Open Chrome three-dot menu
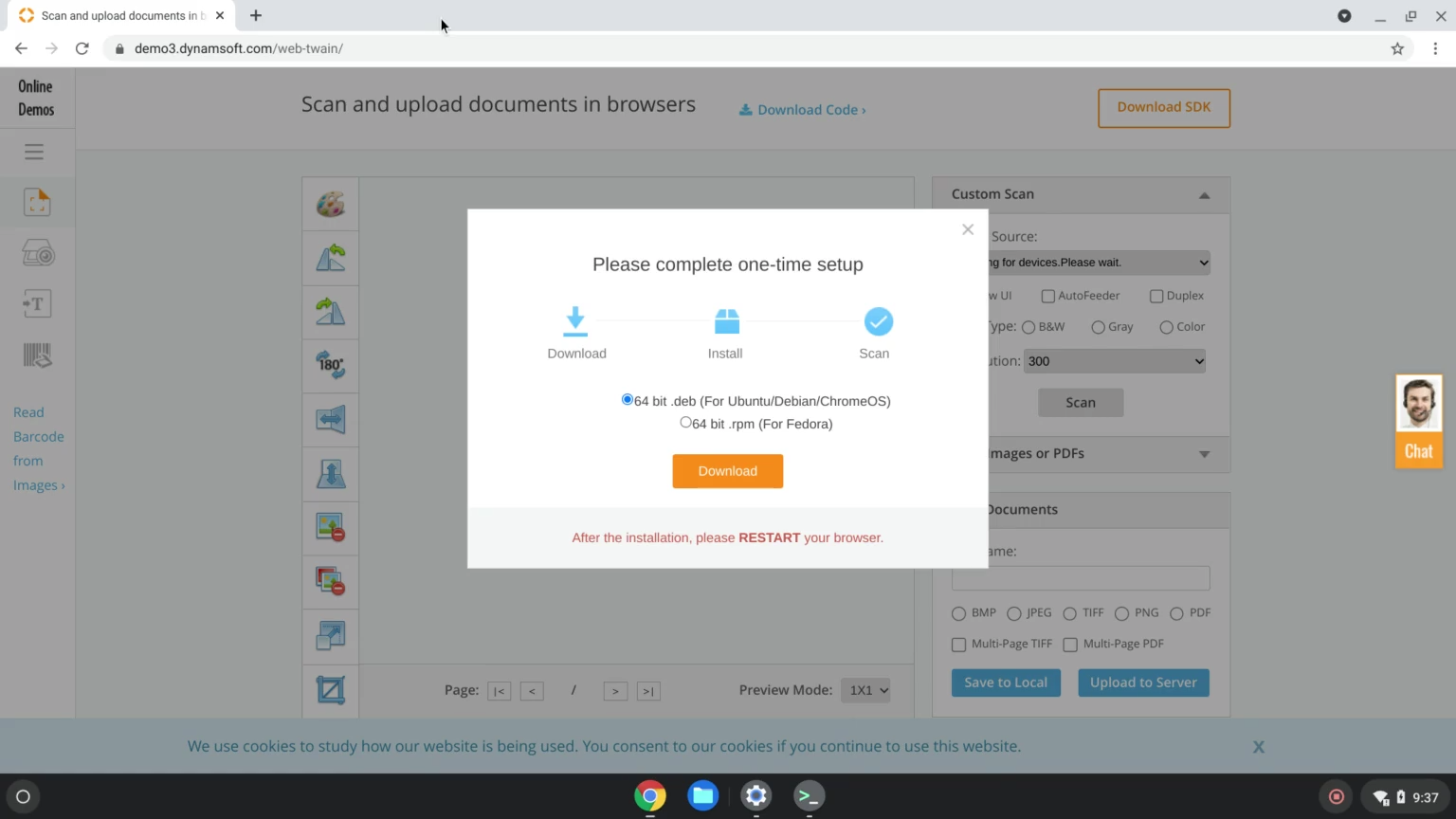 click(1435, 48)
